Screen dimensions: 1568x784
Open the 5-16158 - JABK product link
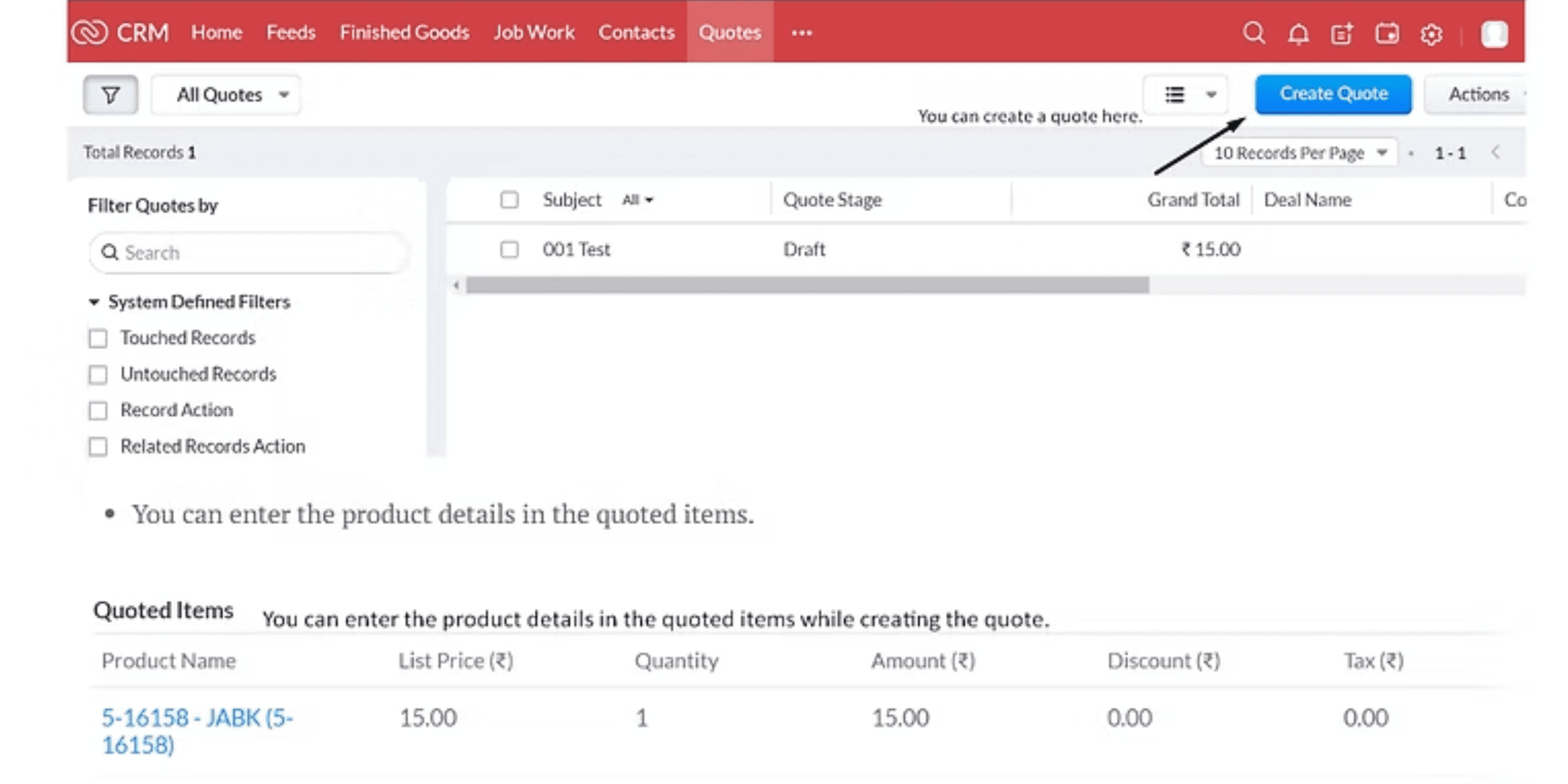click(197, 731)
